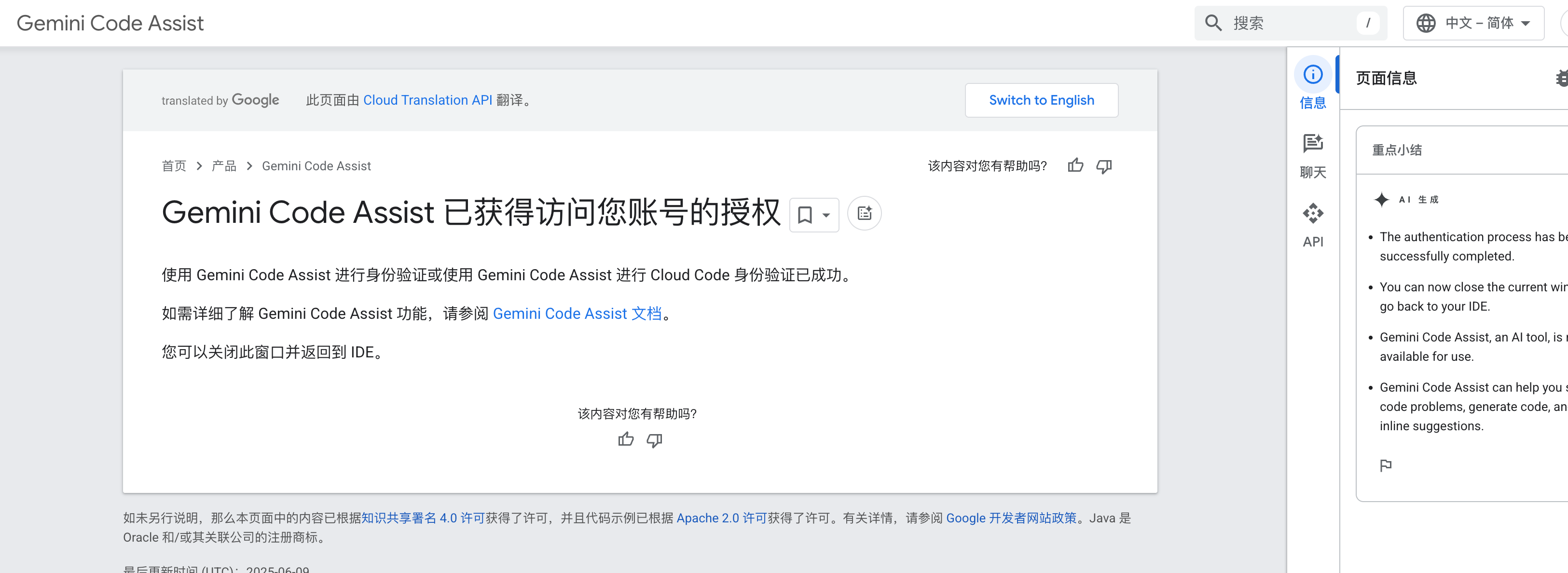The height and width of the screenshot is (573, 1568).
Task: Click the AI 生成 sparkle icon
Action: coord(1382,200)
